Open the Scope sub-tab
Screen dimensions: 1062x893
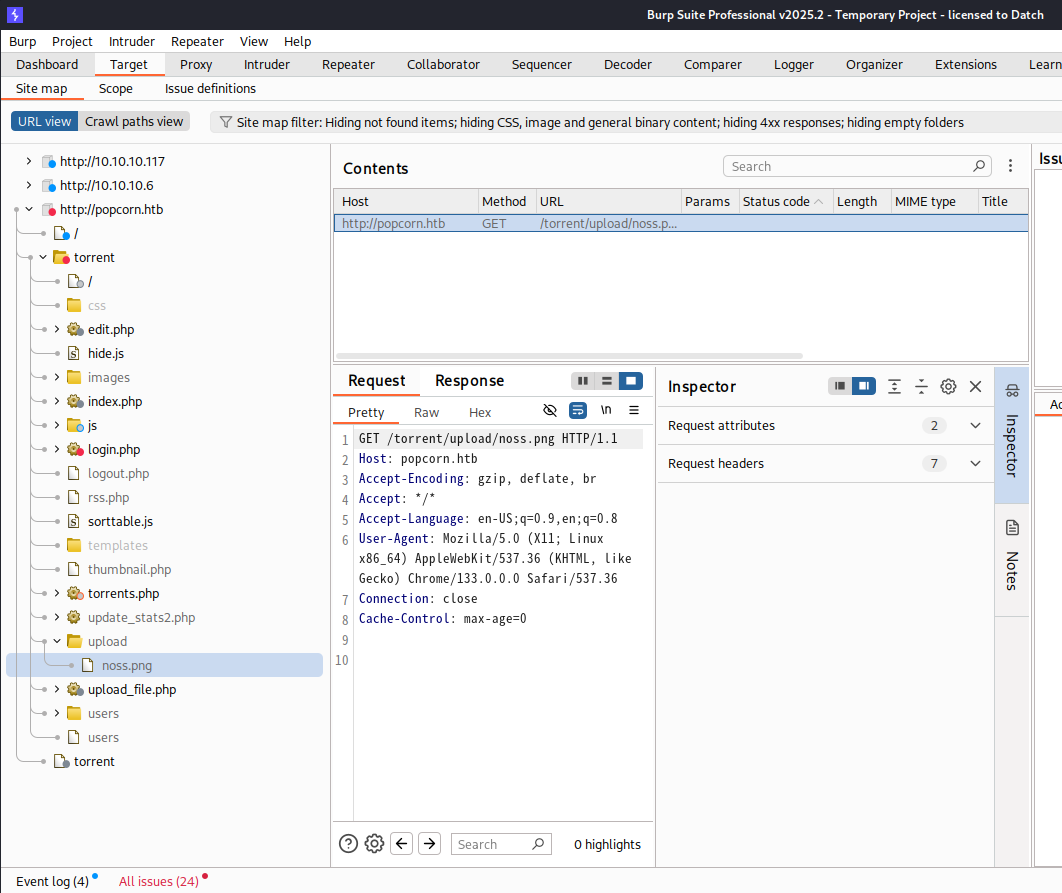coord(116,89)
